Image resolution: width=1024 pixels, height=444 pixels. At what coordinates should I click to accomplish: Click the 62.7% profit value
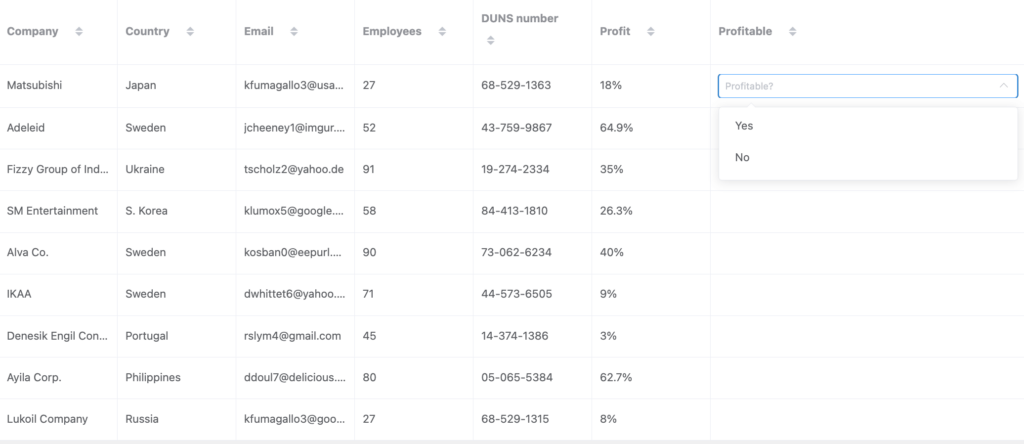point(616,378)
